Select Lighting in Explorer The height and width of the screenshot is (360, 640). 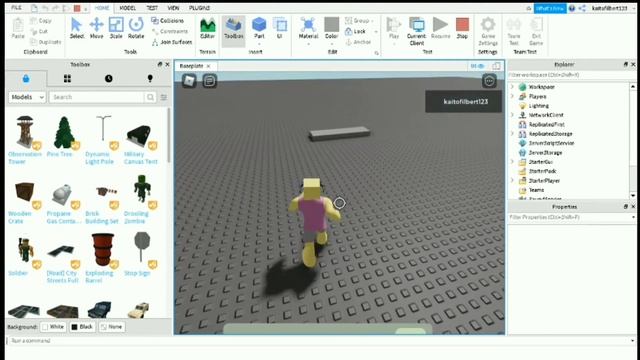tap(538, 106)
